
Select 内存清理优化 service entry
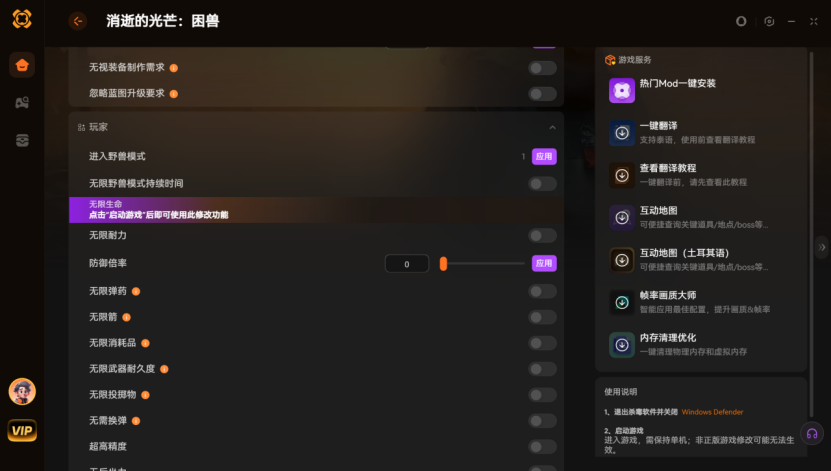(x=701, y=345)
